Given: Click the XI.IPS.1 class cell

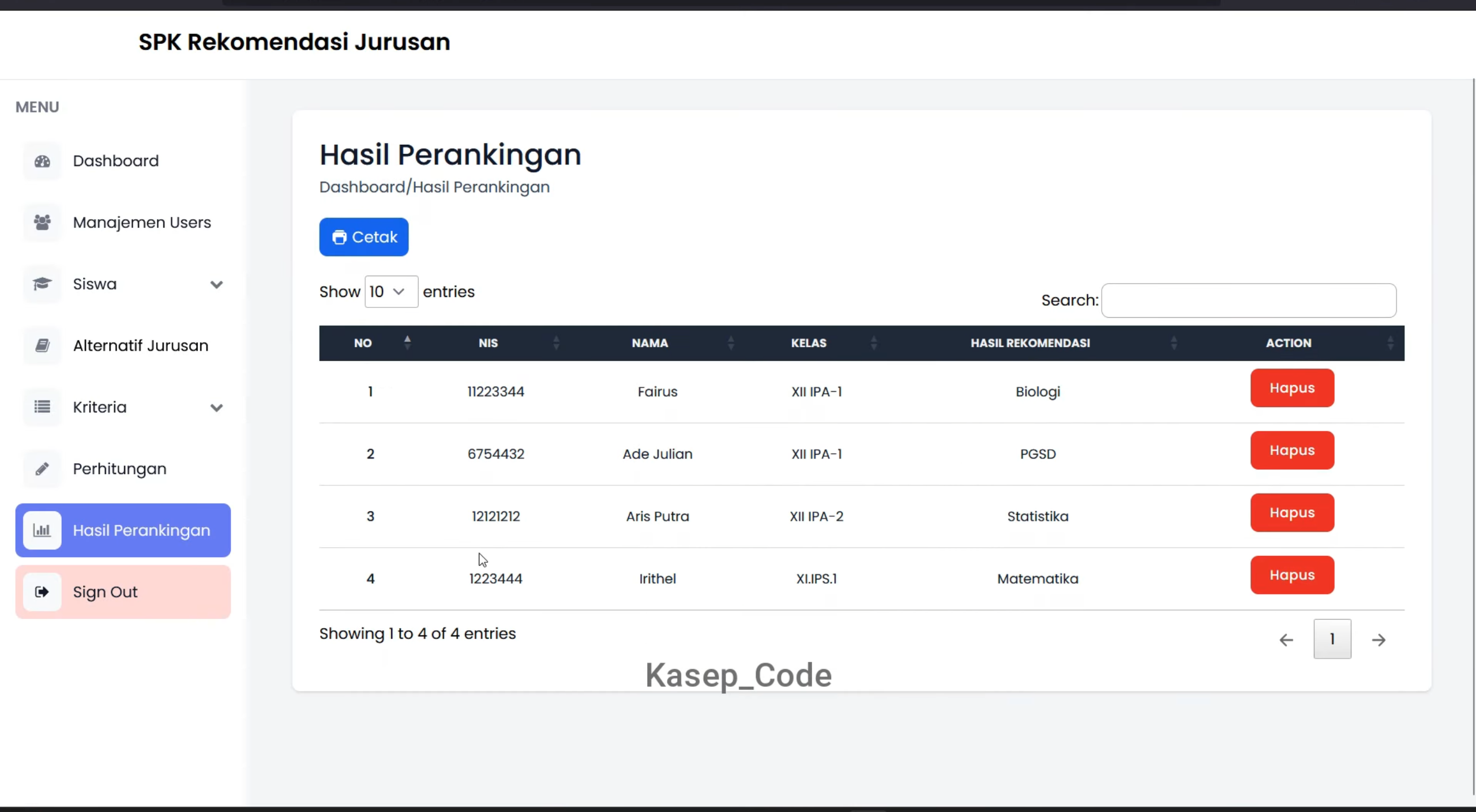Looking at the screenshot, I should (x=816, y=578).
